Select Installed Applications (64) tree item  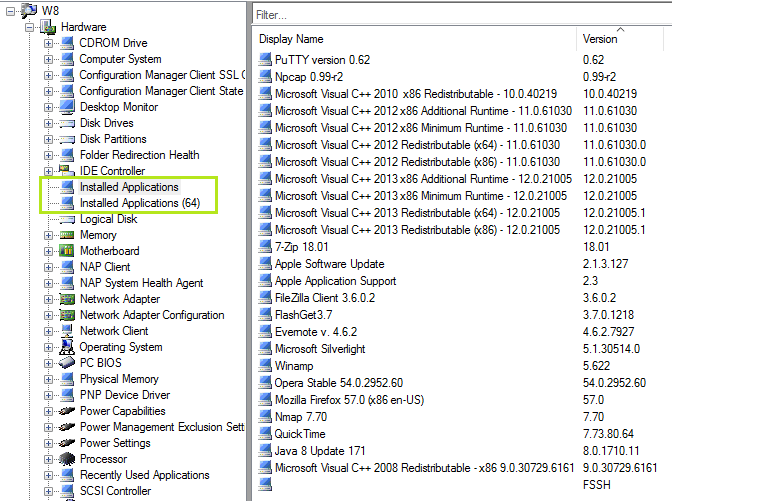click(x=140, y=203)
